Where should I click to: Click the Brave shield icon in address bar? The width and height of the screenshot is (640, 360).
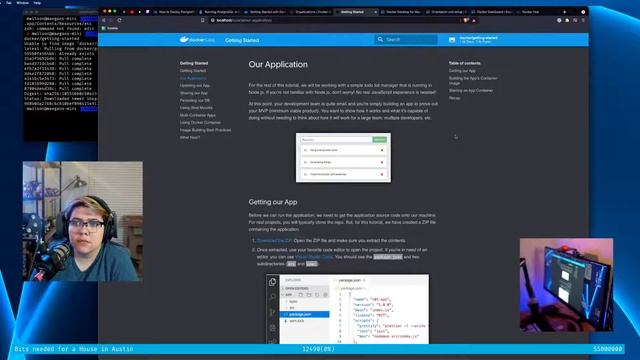tap(466, 20)
